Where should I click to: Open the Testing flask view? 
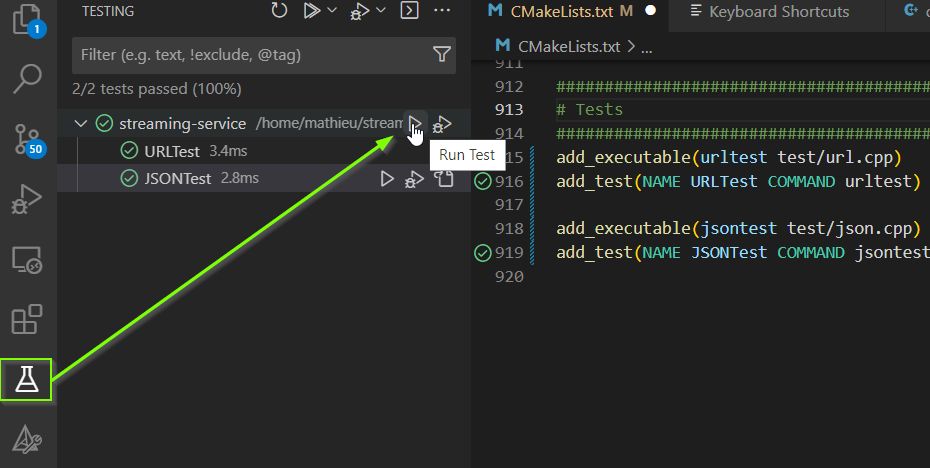(x=26, y=379)
